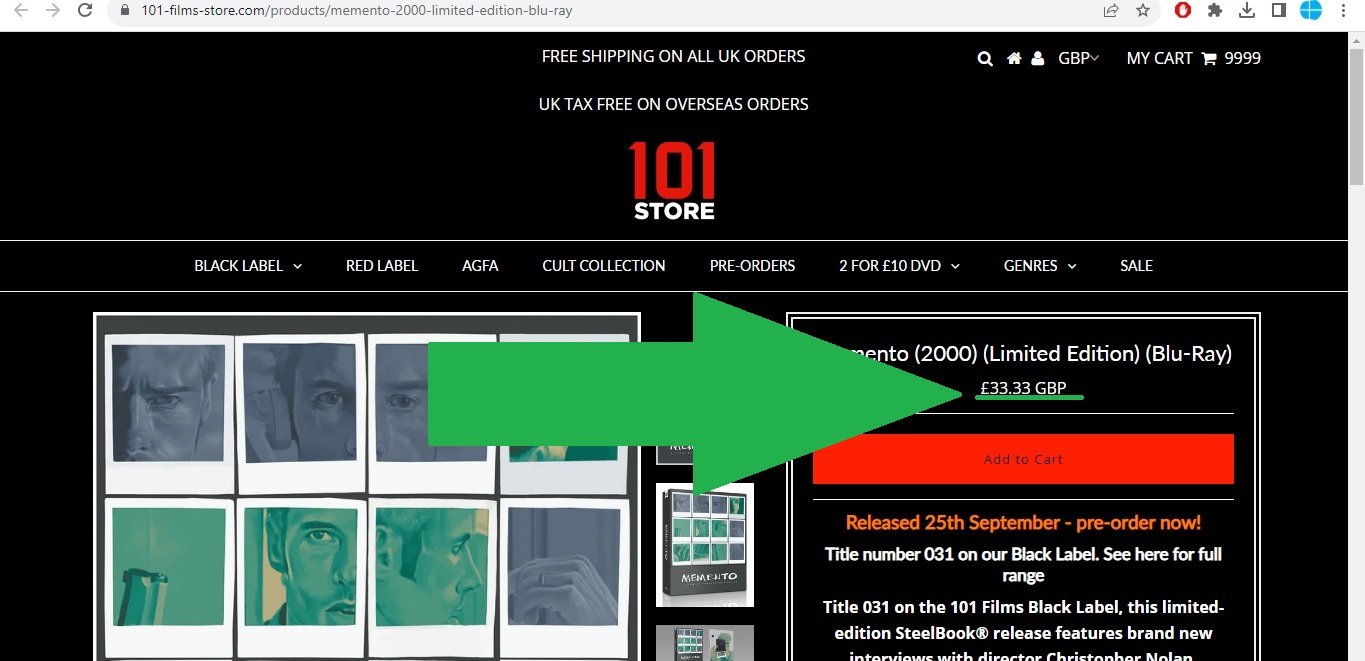Screen dimensions: 1365x661
Task: Click the shopping cart icon
Action: point(1209,59)
